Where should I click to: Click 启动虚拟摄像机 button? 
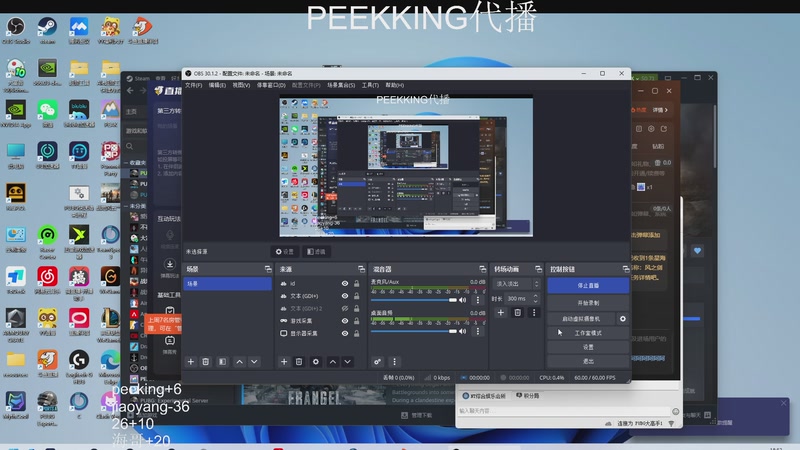[581, 319]
